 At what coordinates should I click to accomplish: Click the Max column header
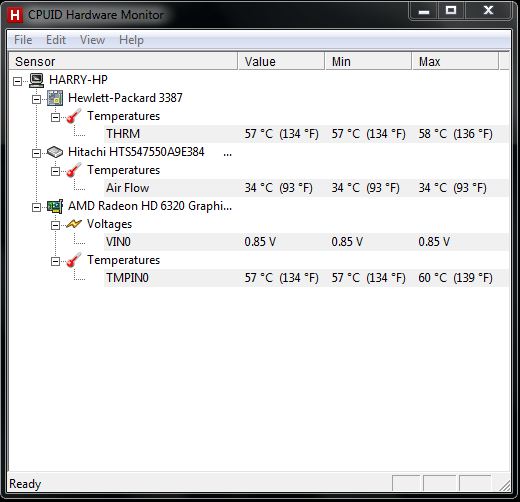tap(455, 61)
